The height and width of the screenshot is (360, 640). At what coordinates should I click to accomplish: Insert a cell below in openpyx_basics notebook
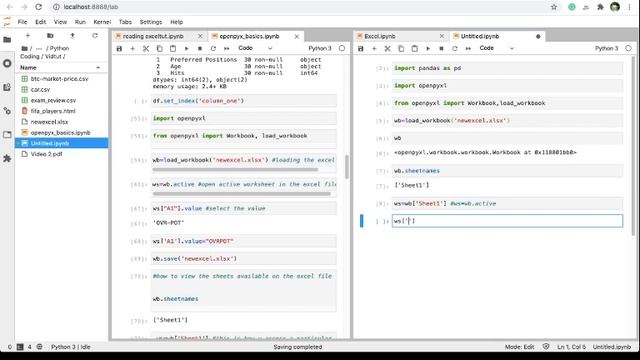[x=132, y=49]
